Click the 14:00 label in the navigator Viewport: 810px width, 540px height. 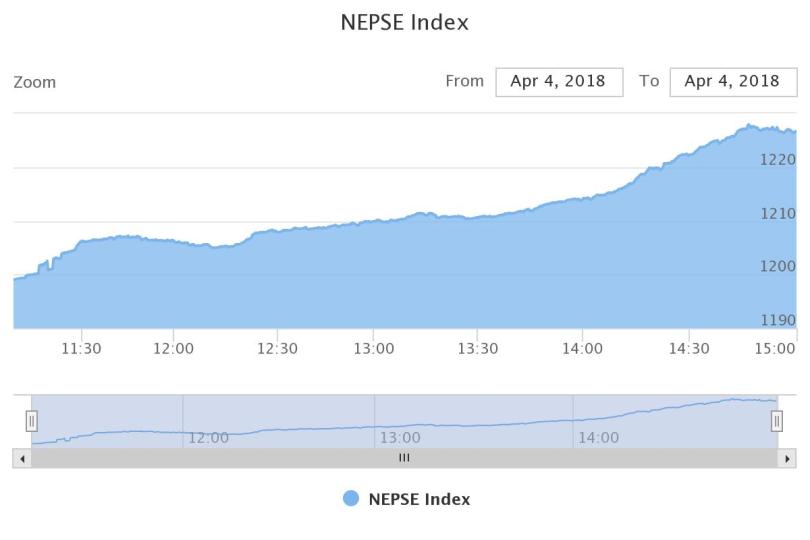pyautogui.click(x=598, y=437)
